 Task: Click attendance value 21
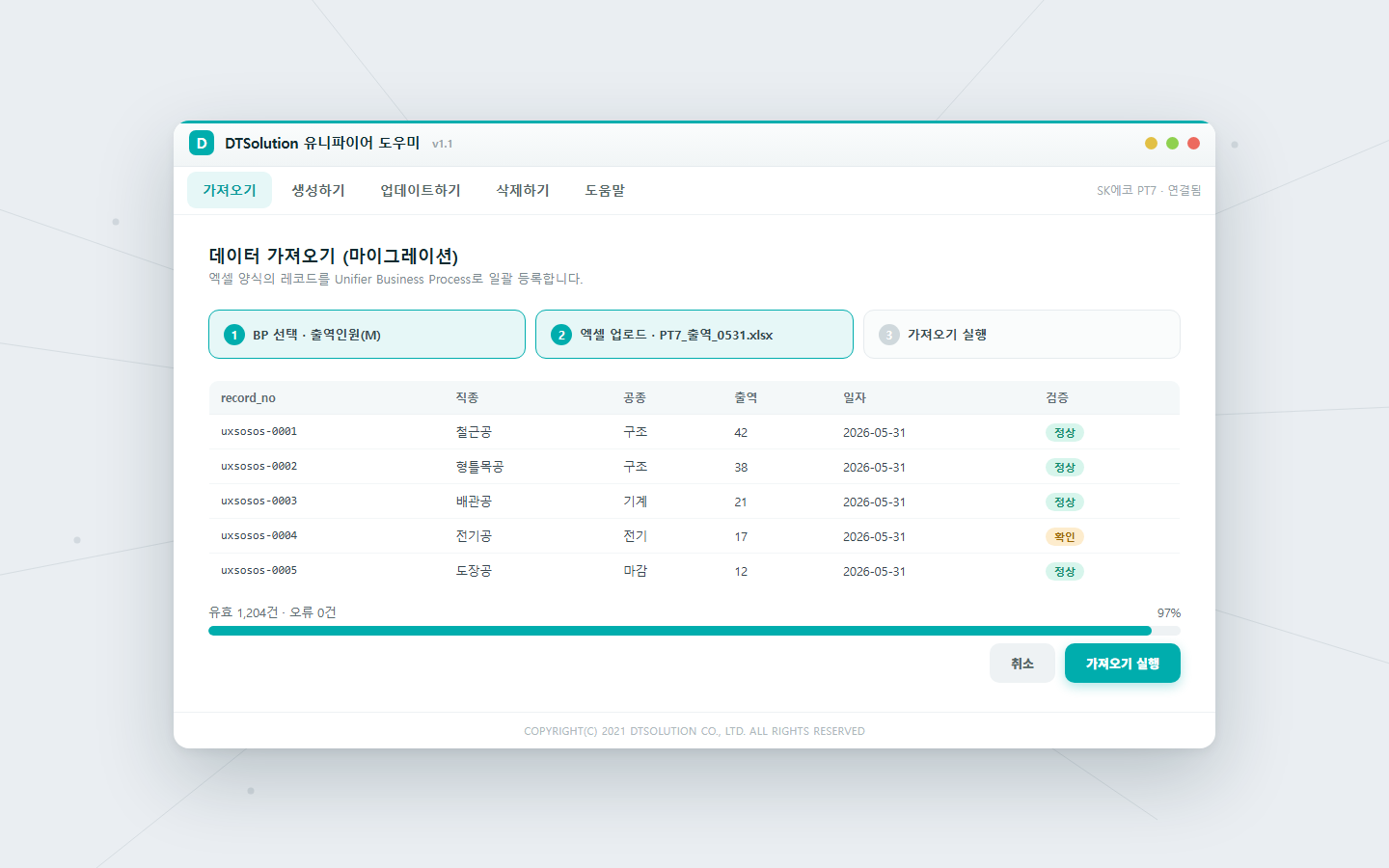tap(741, 502)
